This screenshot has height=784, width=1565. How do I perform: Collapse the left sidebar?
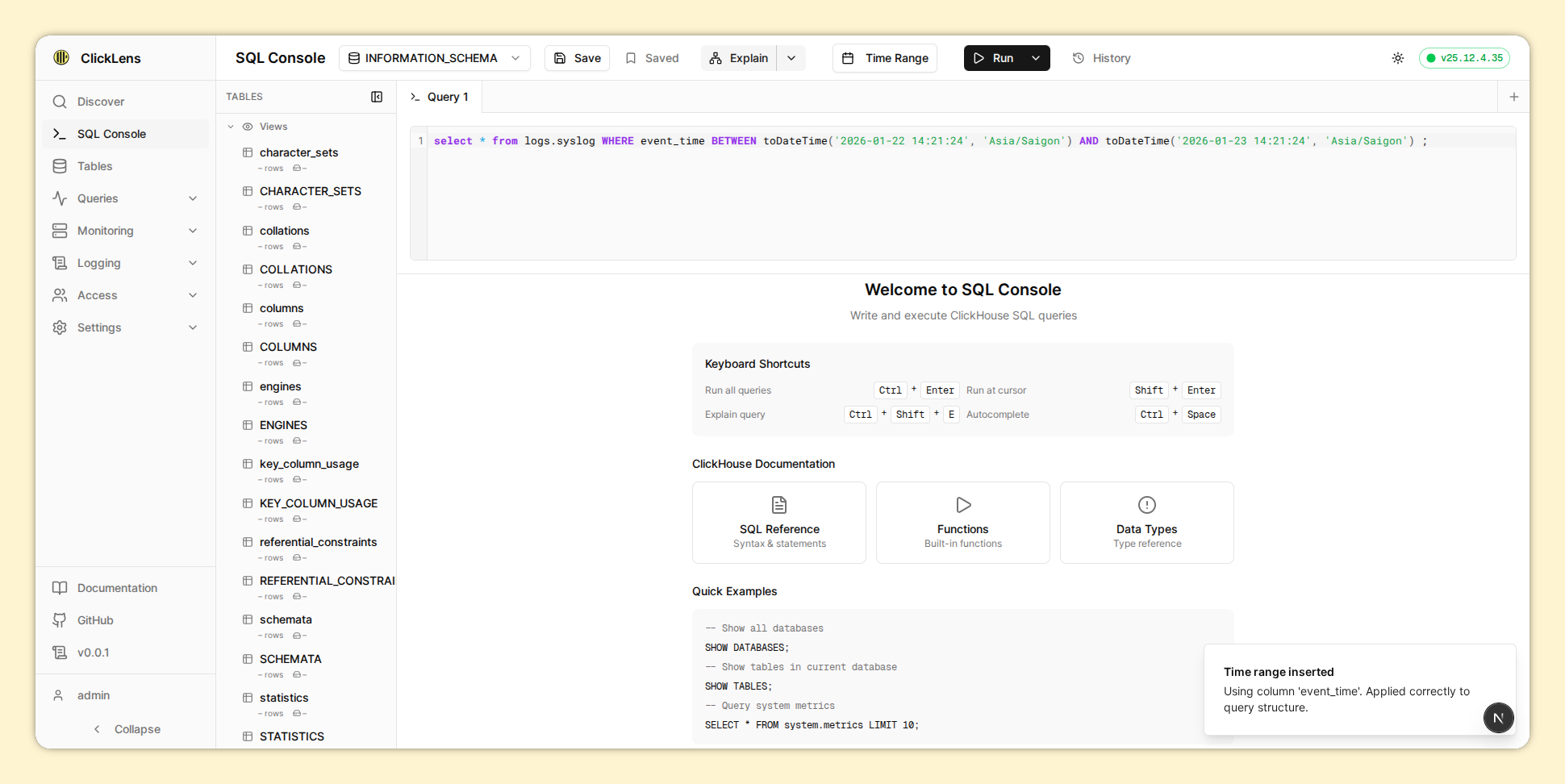127,729
